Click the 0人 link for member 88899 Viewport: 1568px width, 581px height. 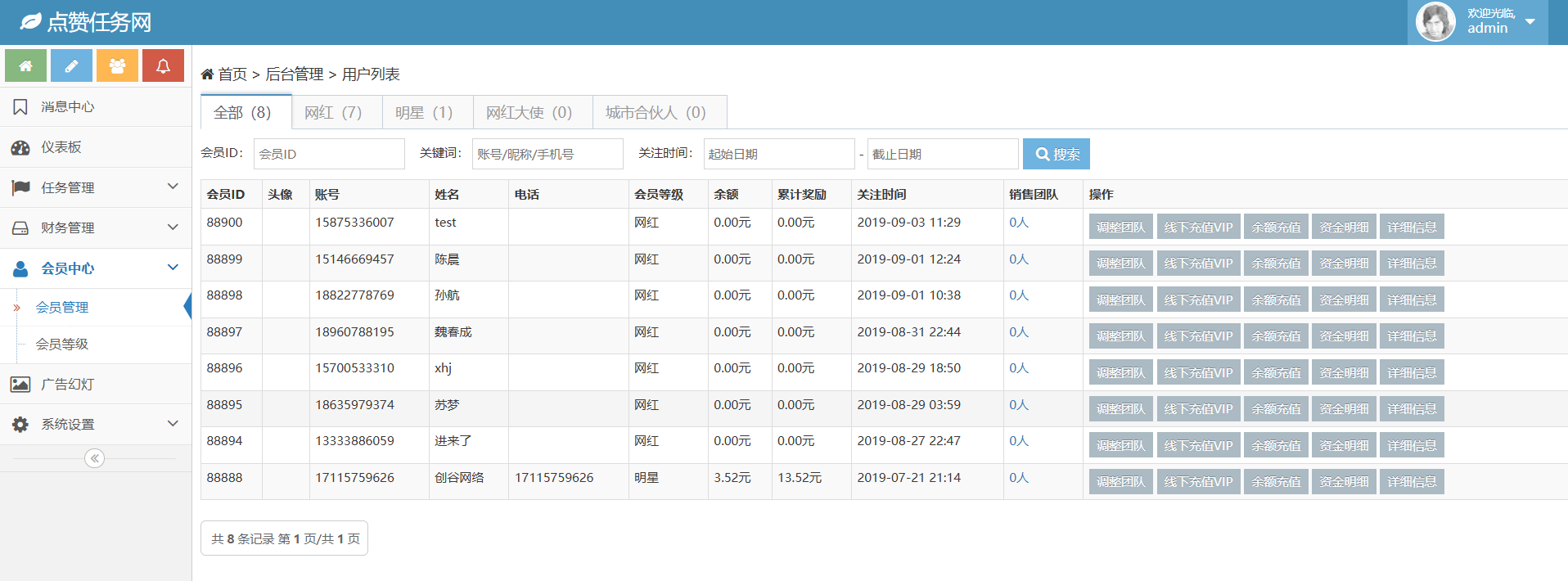(1018, 259)
